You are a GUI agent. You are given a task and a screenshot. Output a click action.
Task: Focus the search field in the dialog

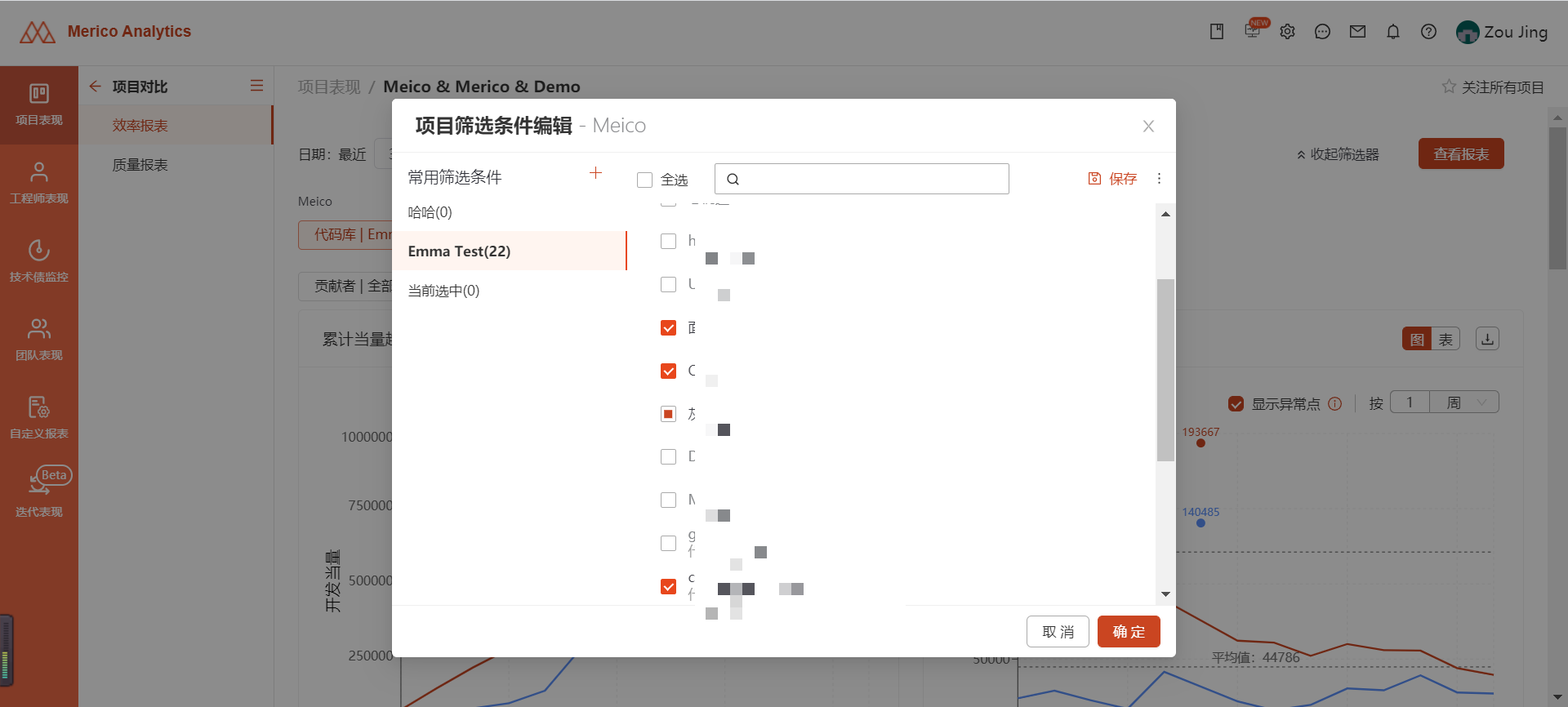862,179
